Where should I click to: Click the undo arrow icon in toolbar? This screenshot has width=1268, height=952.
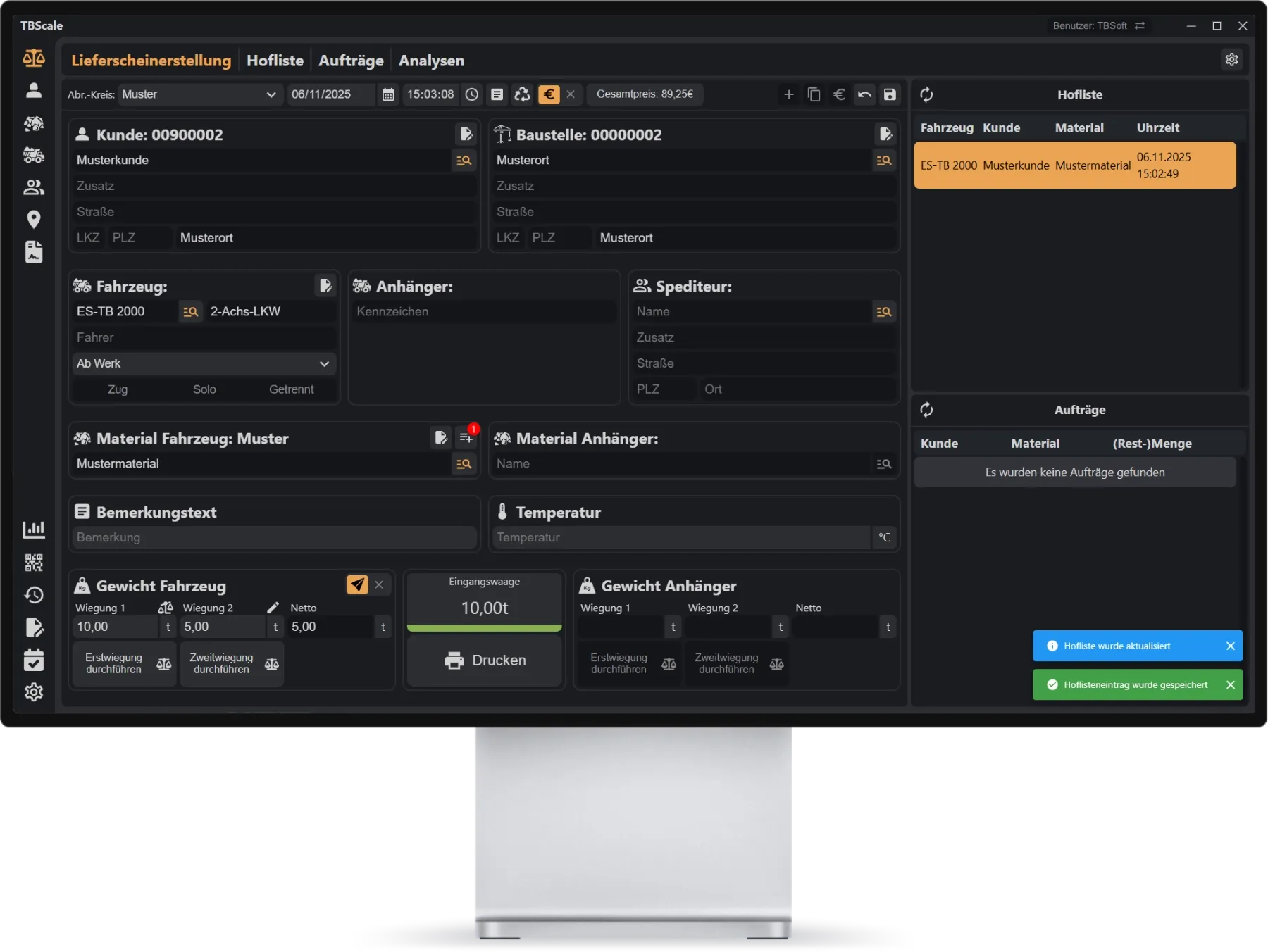(x=864, y=94)
